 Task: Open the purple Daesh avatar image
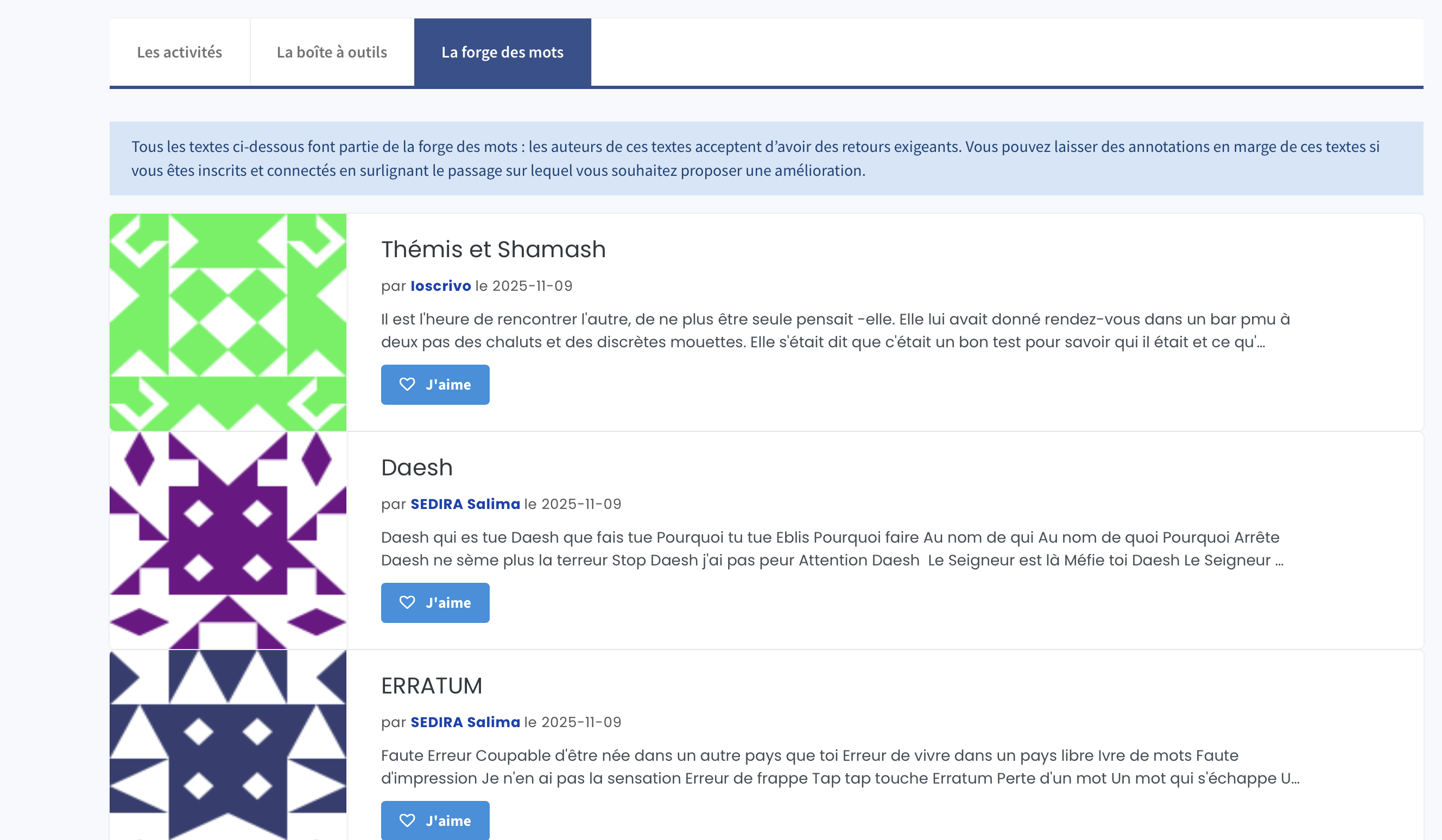point(227,540)
